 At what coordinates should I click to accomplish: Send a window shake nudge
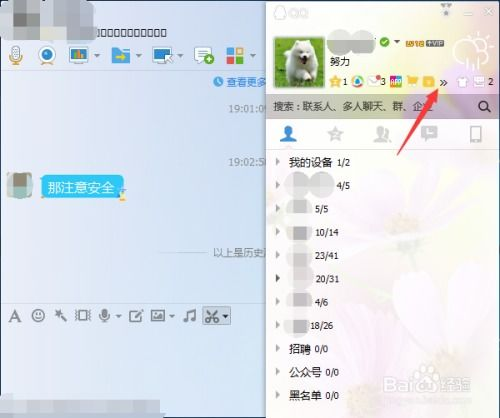pyautogui.click(x=83, y=315)
